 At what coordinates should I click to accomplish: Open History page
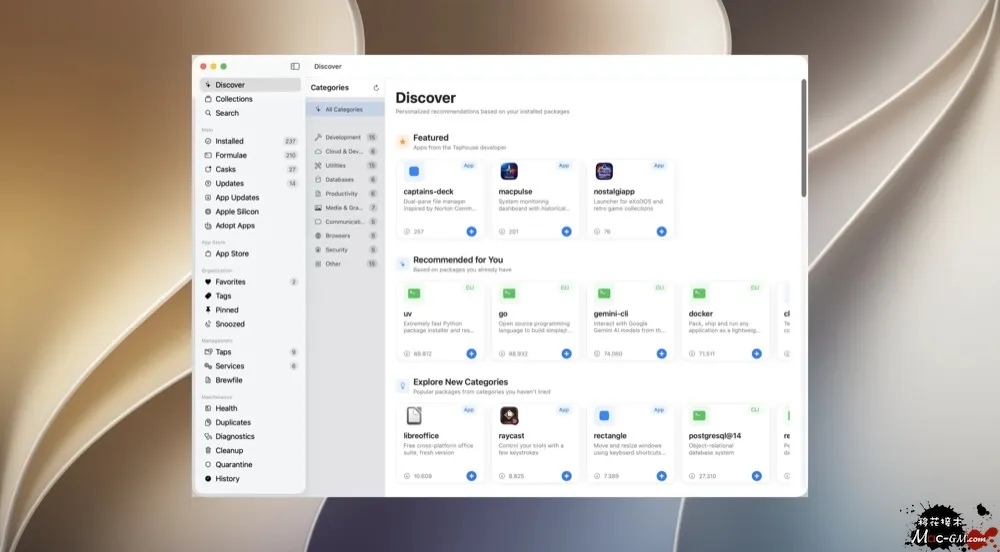[x=250, y=478]
